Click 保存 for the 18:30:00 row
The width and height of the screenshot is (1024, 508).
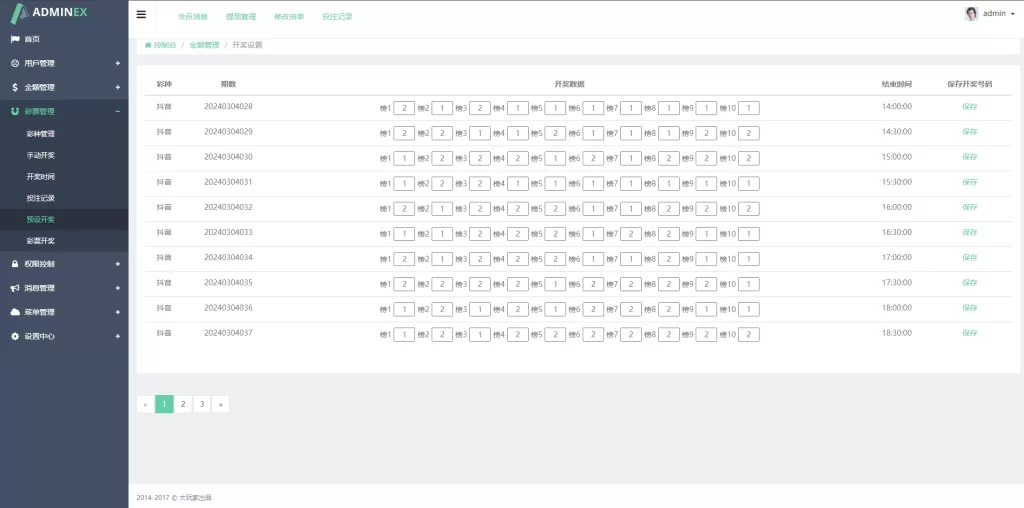pos(969,333)
